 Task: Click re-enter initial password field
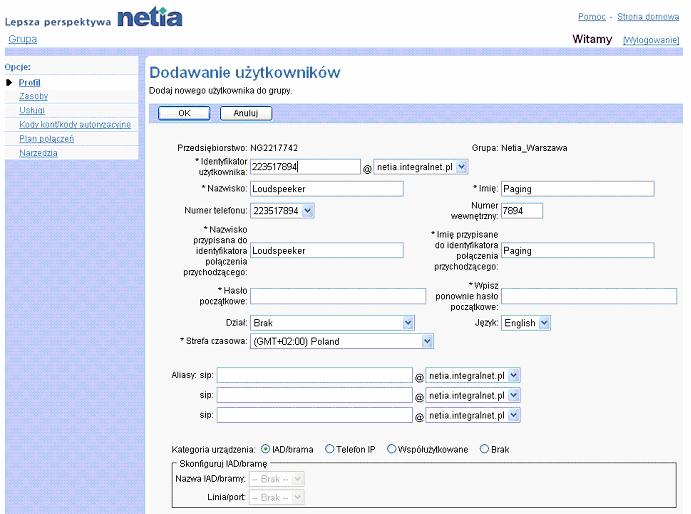click(x=589, y=296)
